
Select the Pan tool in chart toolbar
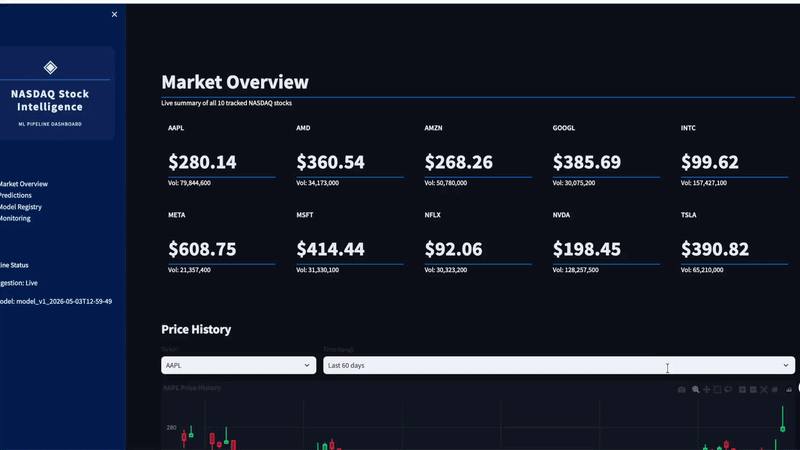pos(707,390)
